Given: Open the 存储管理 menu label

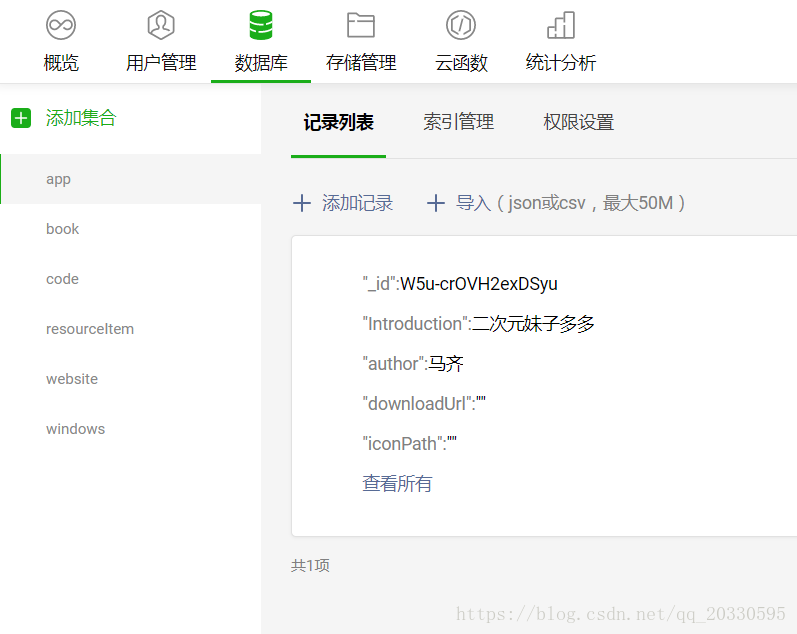Looking at the screenshot, I should point(361,63).
